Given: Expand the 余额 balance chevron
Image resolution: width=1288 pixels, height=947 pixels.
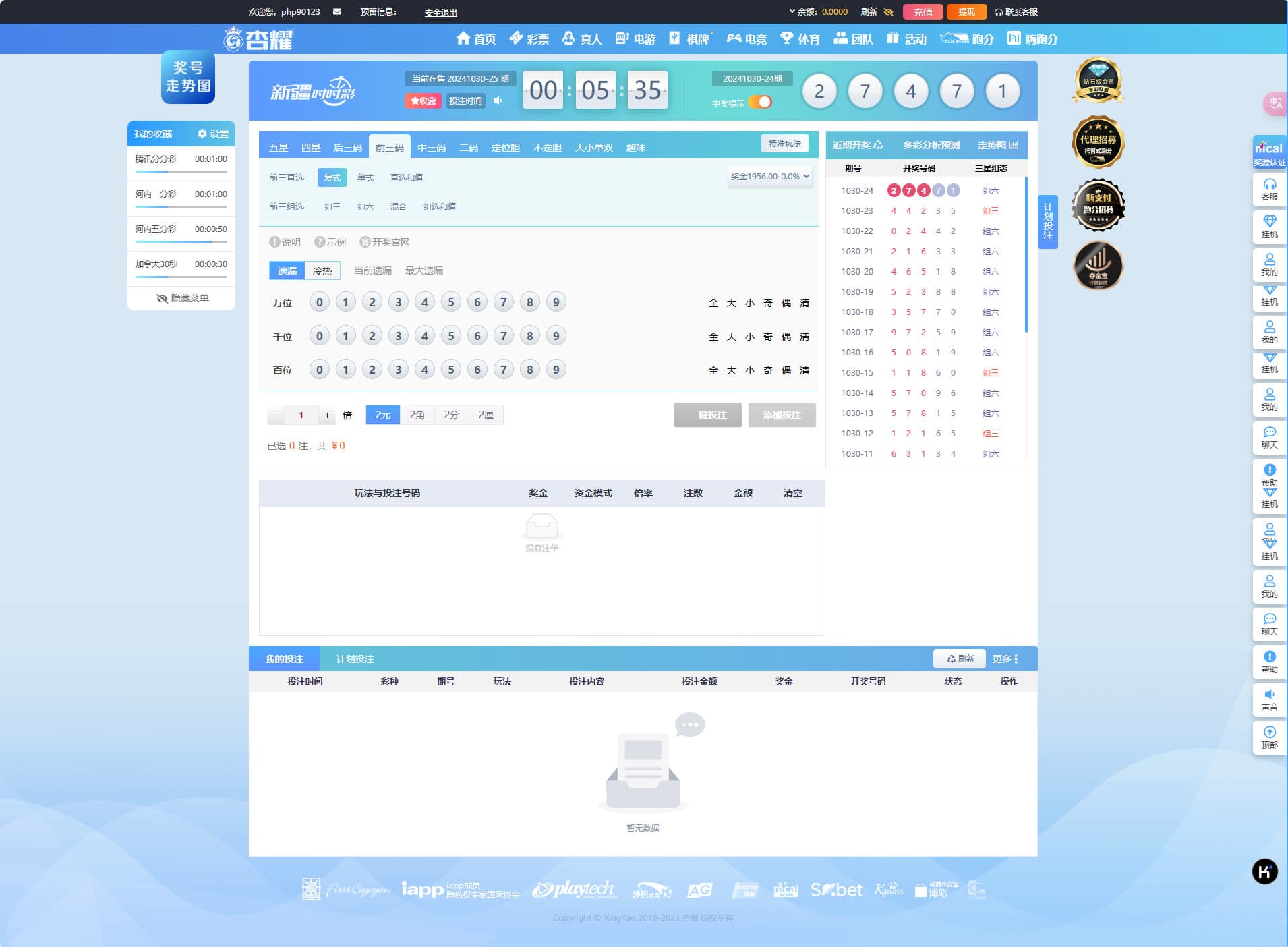Looking at the screenshot, I should coord(792,11).
